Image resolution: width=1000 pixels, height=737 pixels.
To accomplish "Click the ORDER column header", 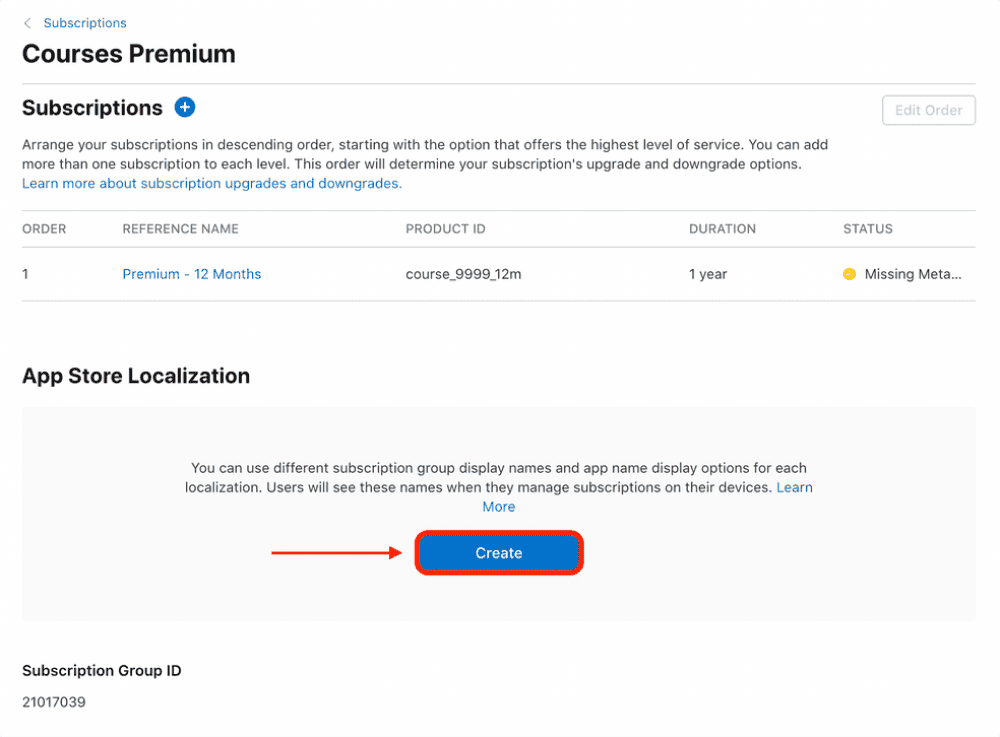I will click(44, 229).
